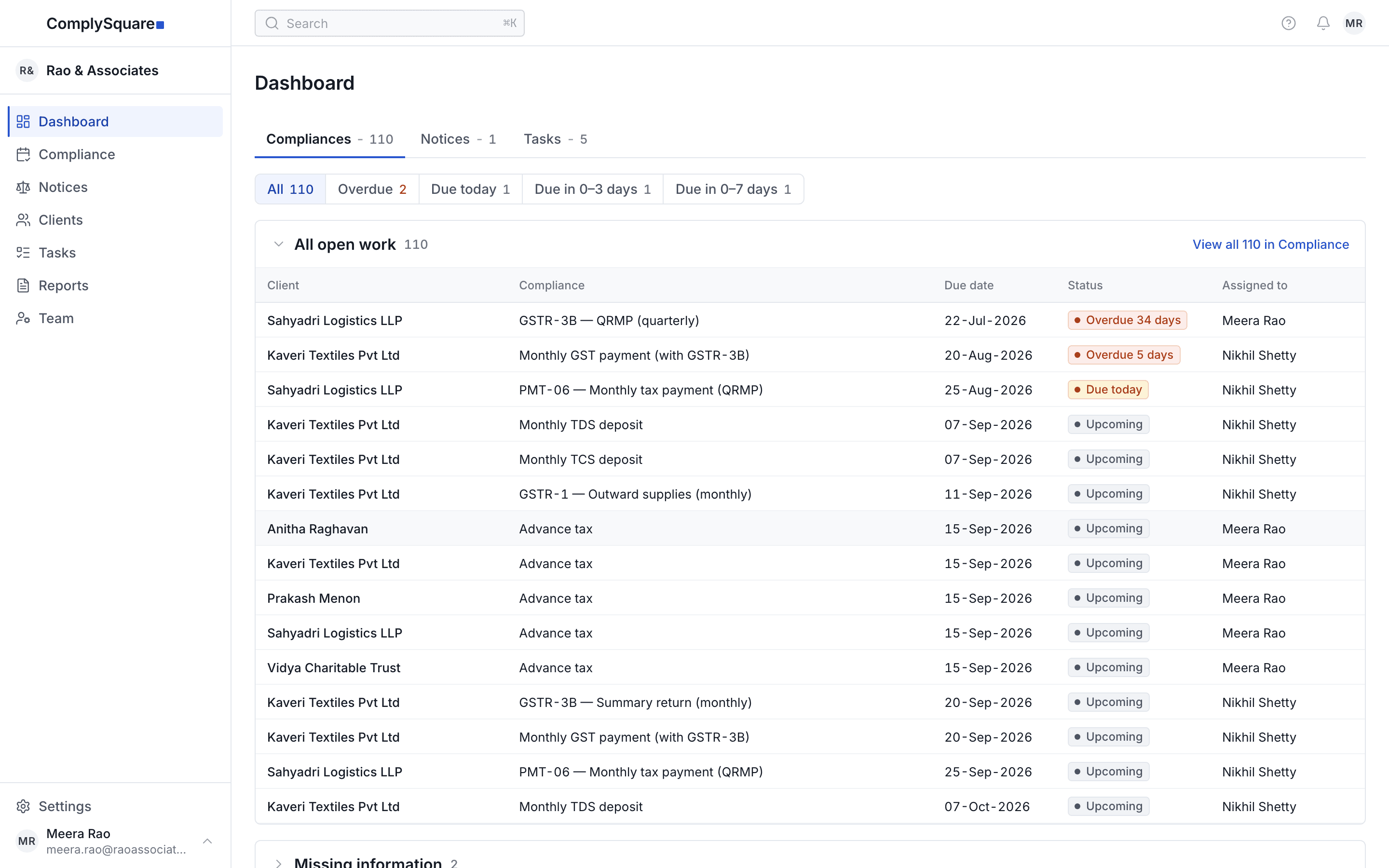1389x868 pixels.
Task: Open Vidya Charitable Trust row
Action: point(810,668)
